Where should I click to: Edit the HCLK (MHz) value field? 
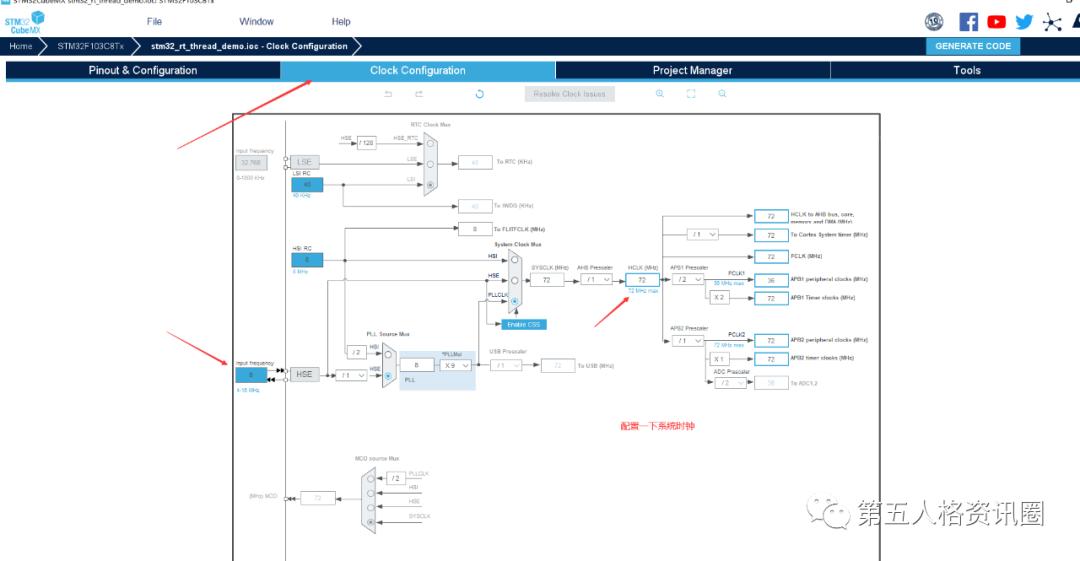tap(642, 280)
